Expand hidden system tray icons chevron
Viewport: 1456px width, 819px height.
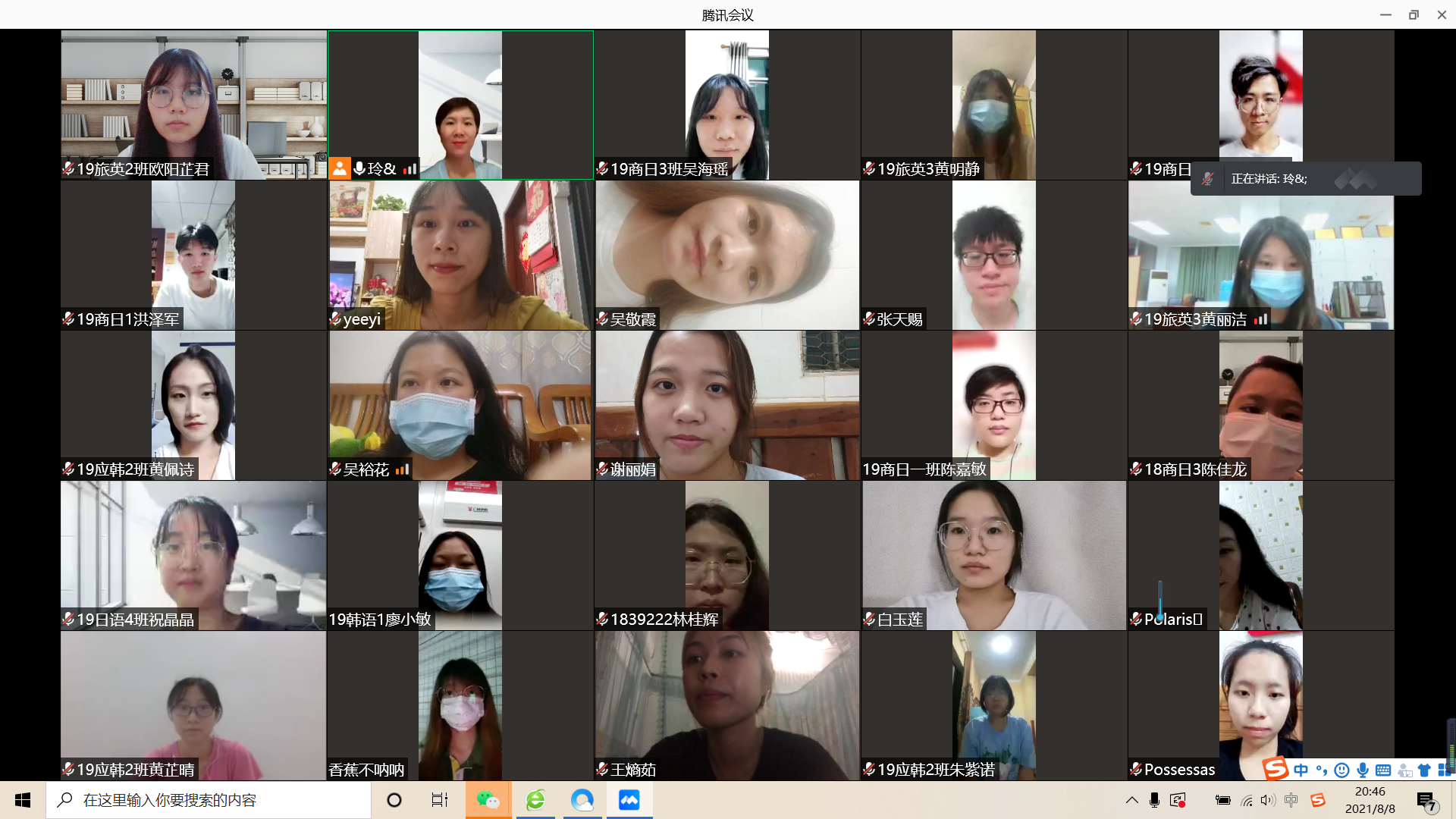click(1131, 800)
